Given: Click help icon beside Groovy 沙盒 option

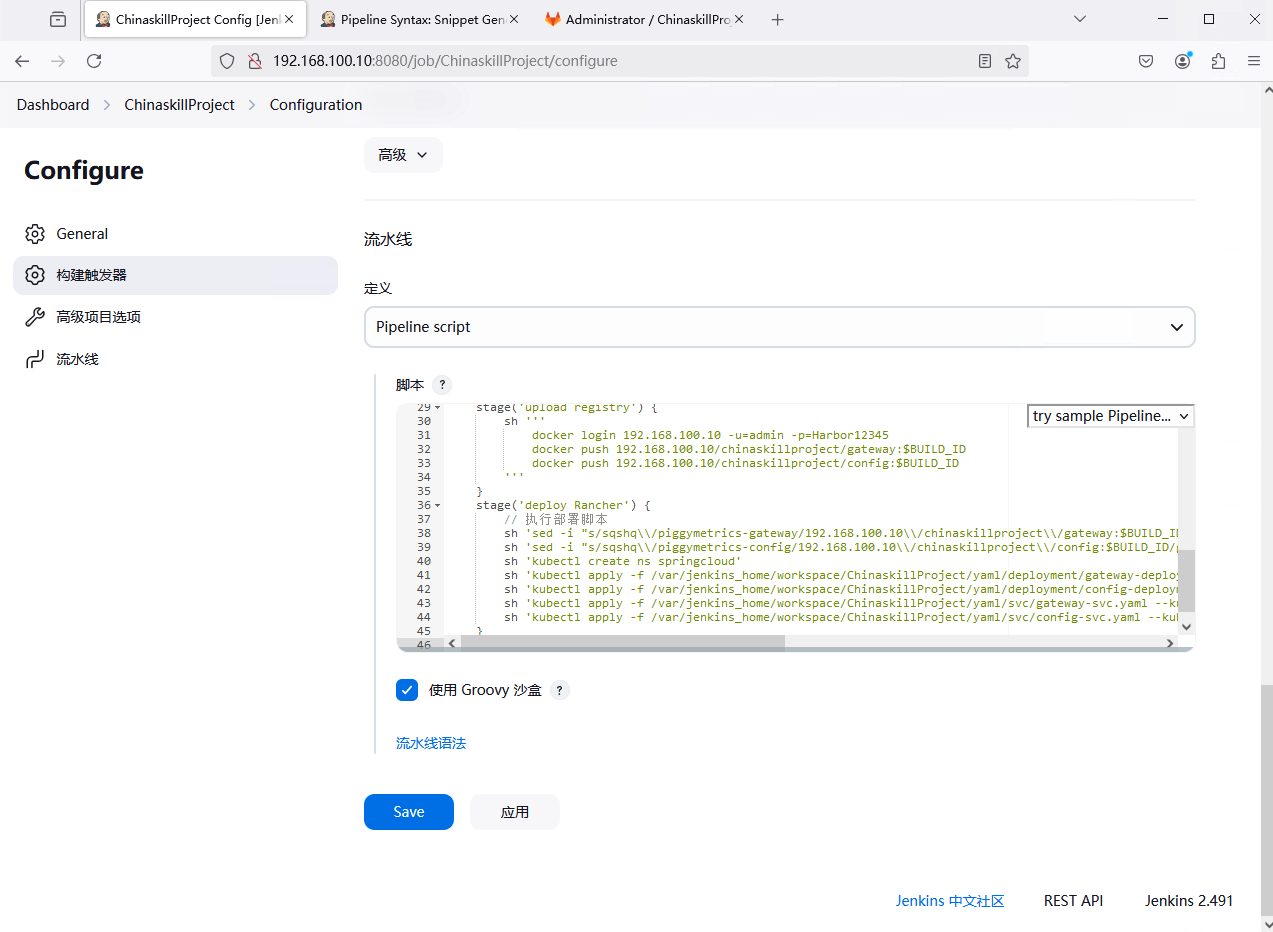Looking at the screenshot, I should point(560,690).
